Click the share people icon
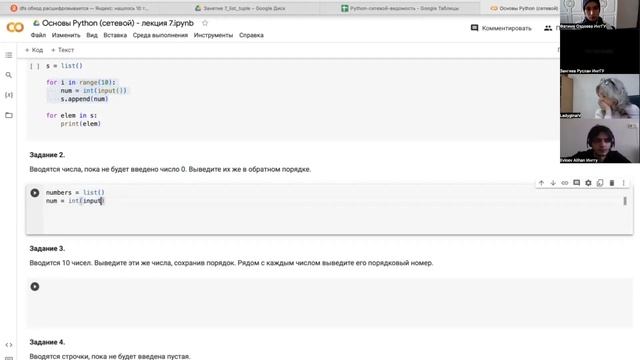The height and width of the screenshot is (360, 640). coord(548,28)
